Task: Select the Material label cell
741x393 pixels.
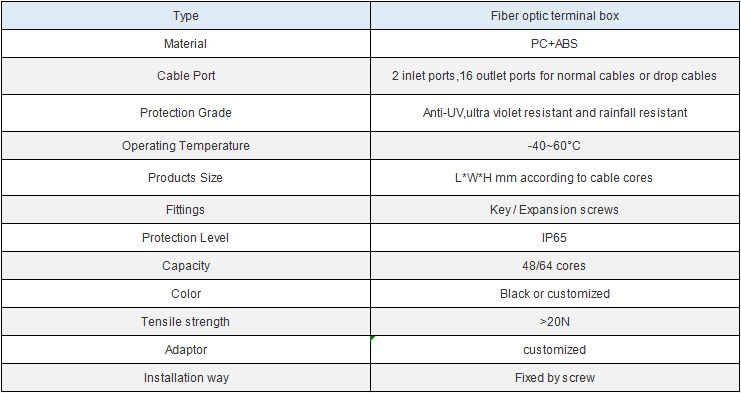Action: [186, 44]
